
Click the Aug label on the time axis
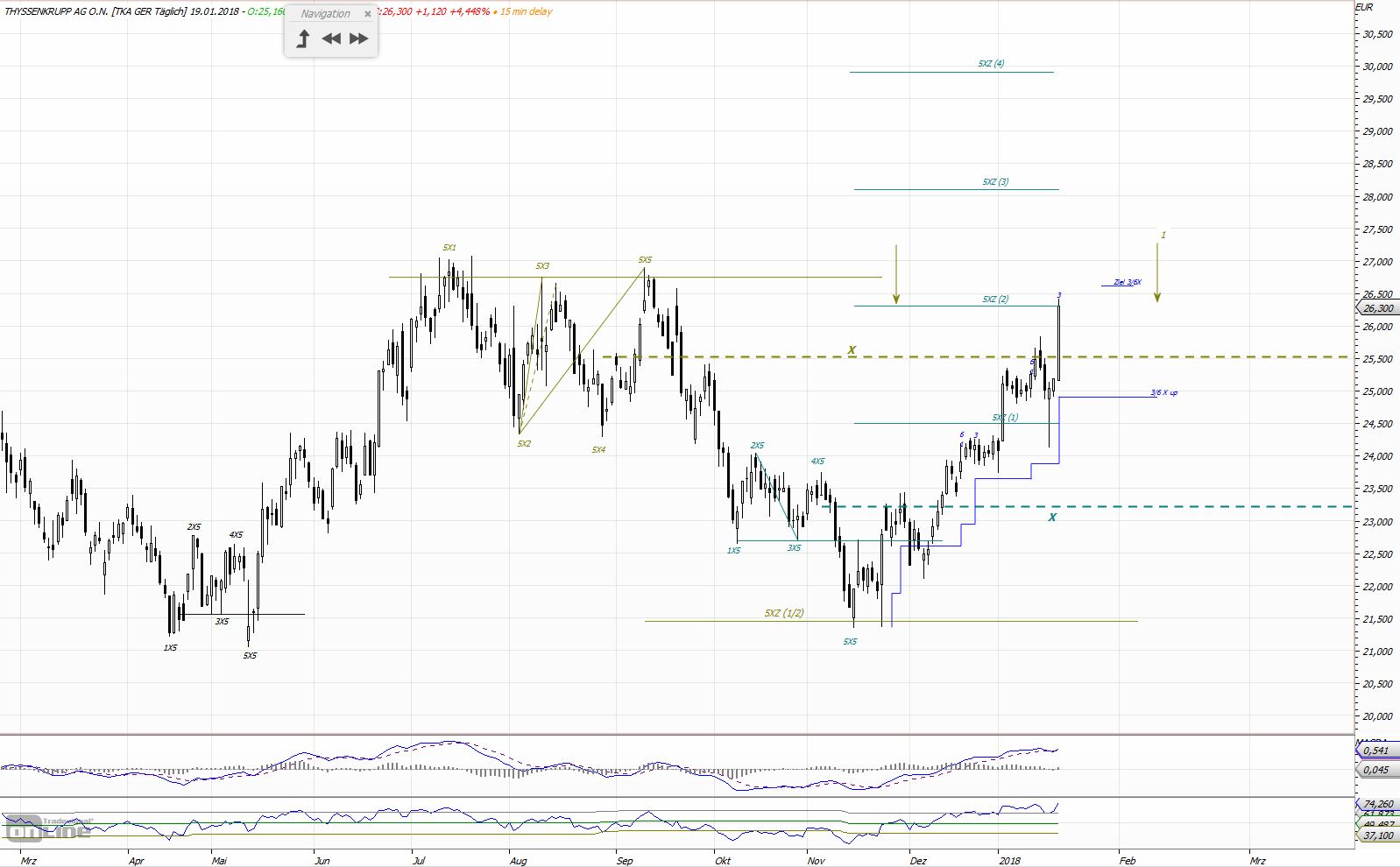tap(518, 861)
